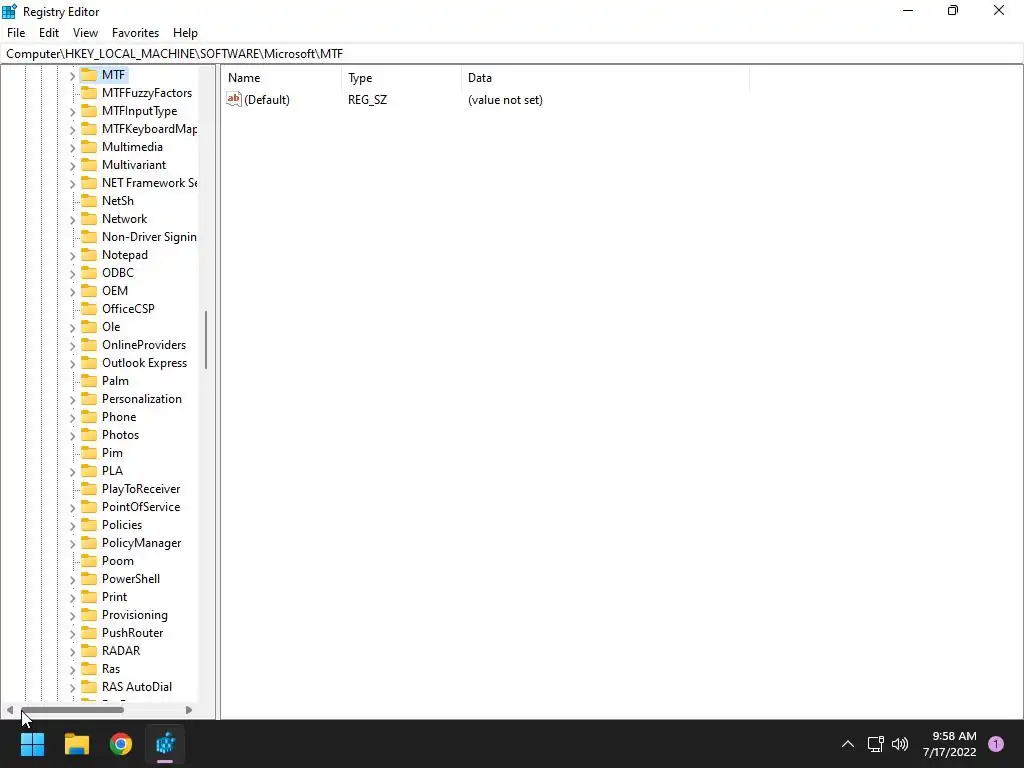The width and height of the screenshot is (1024, 768).
Task: Click the PlayToReceiver folder icon
Action: click(89, 489)
